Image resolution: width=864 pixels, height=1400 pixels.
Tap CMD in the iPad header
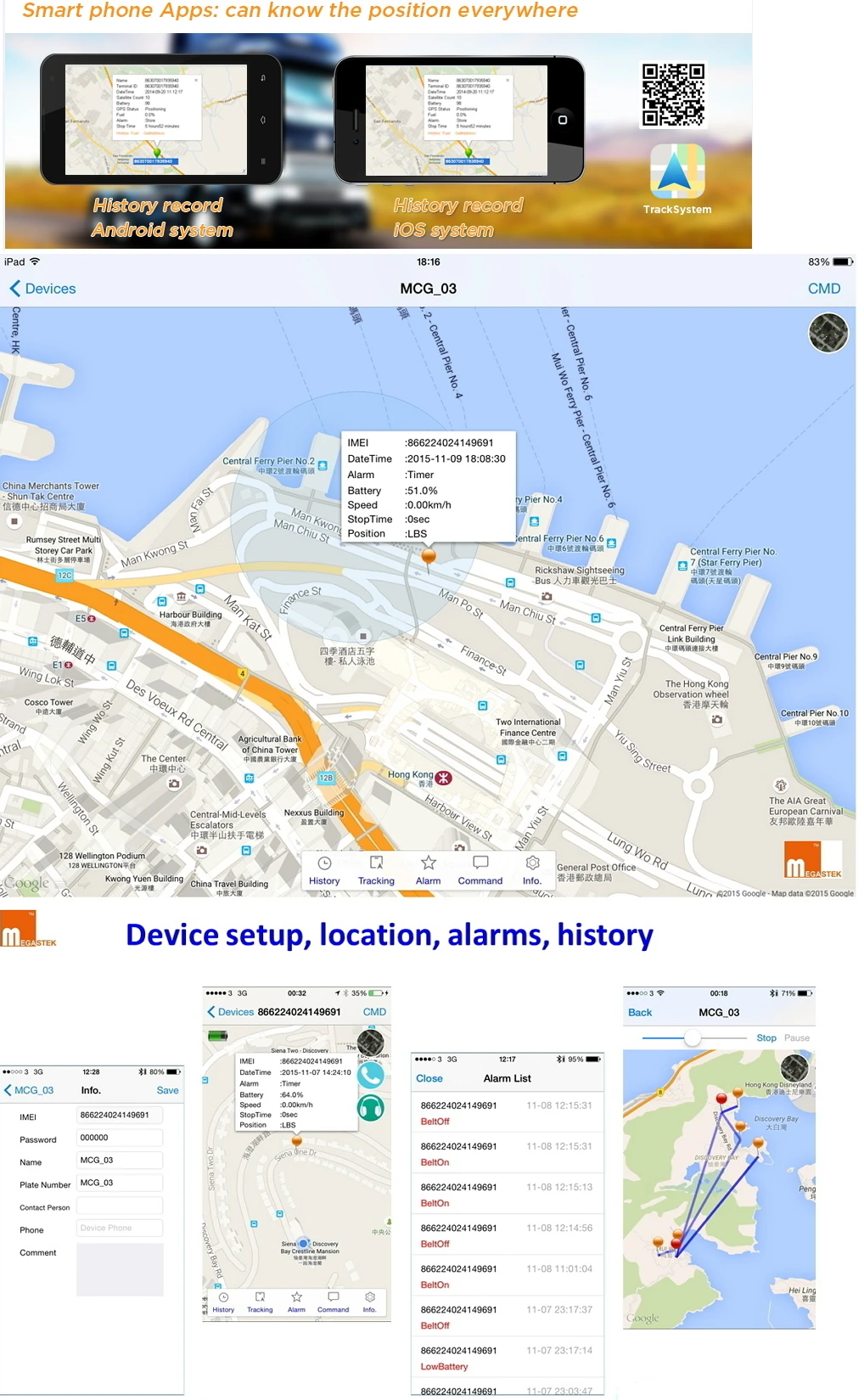pos(824,289)
